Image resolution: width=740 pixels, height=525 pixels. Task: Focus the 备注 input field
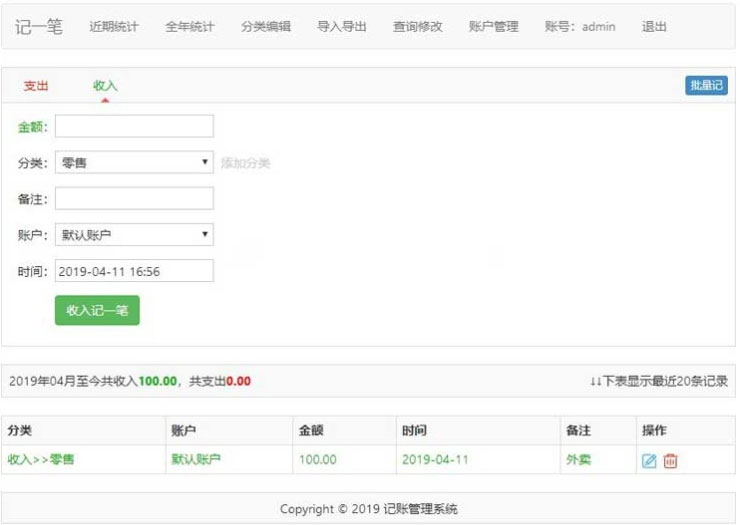[x=135, y=198]
